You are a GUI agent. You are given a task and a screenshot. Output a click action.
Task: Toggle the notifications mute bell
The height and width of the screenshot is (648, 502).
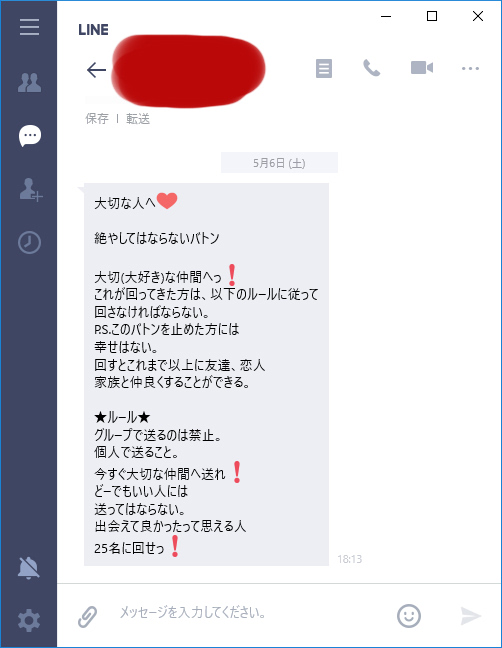pos(29,567)
